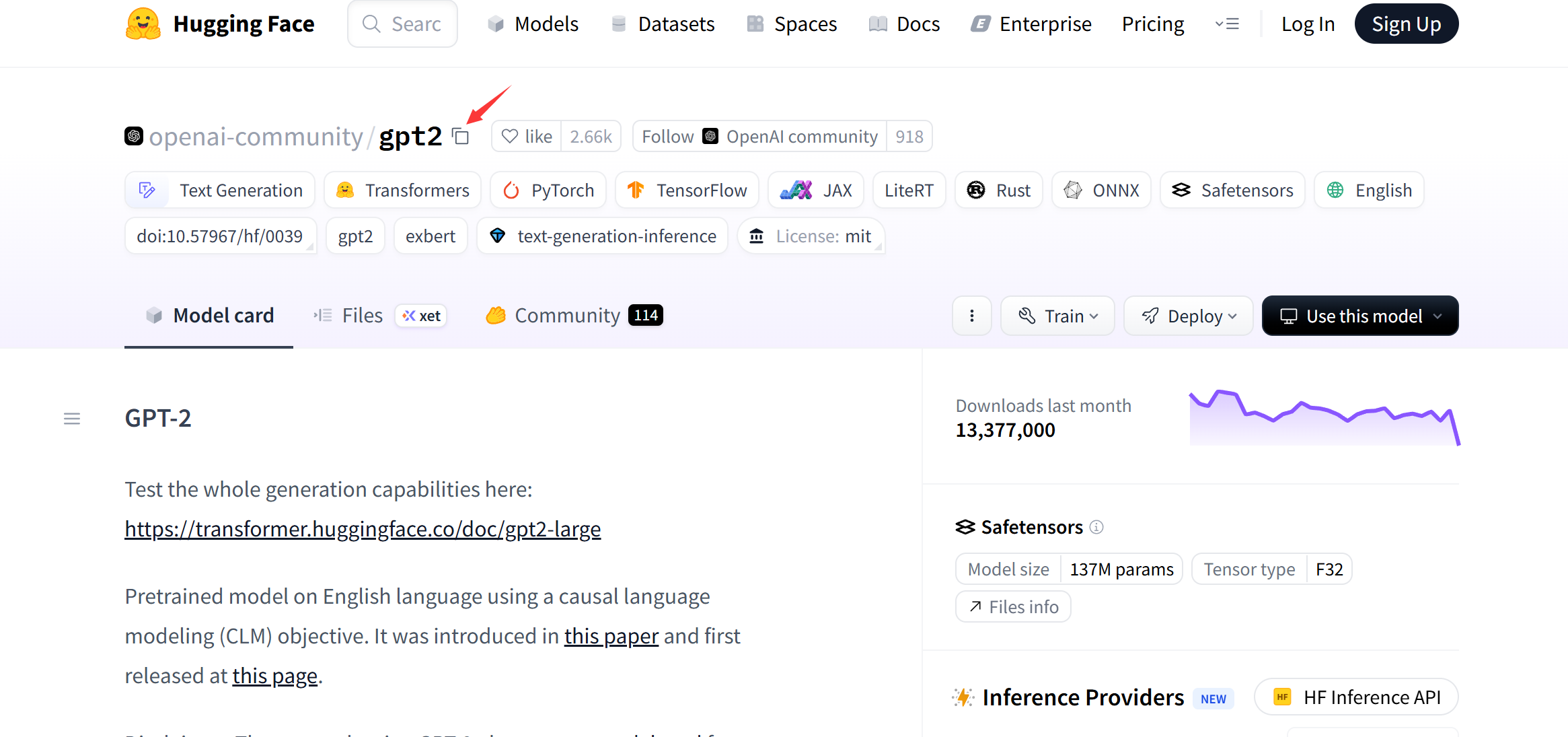Click the Safetensors info circle icon
Viewport: 1568px width, 737px height.
click(x=1096, y=527)
